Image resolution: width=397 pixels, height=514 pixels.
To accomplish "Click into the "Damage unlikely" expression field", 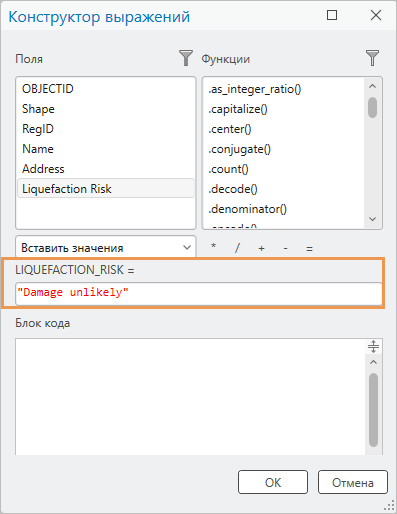I will tap(199, 293).
